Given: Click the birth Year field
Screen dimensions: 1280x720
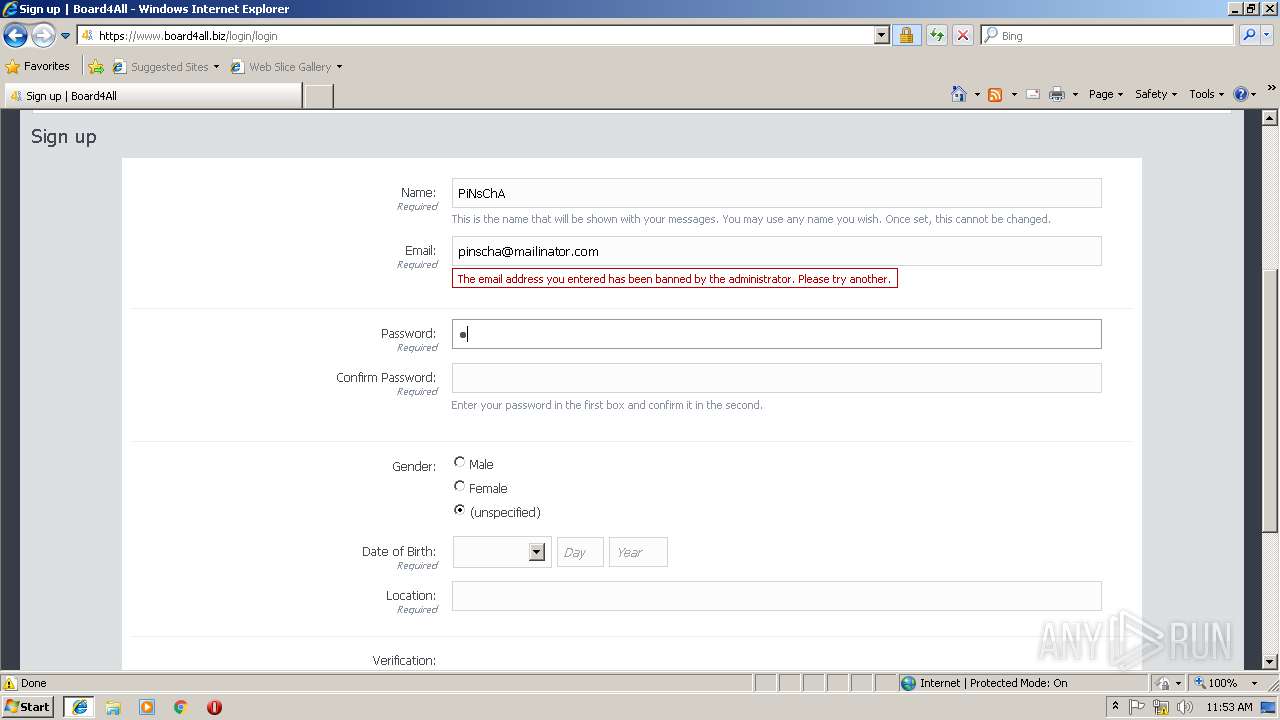Looking at the screenshot, I should click(638, 552).
